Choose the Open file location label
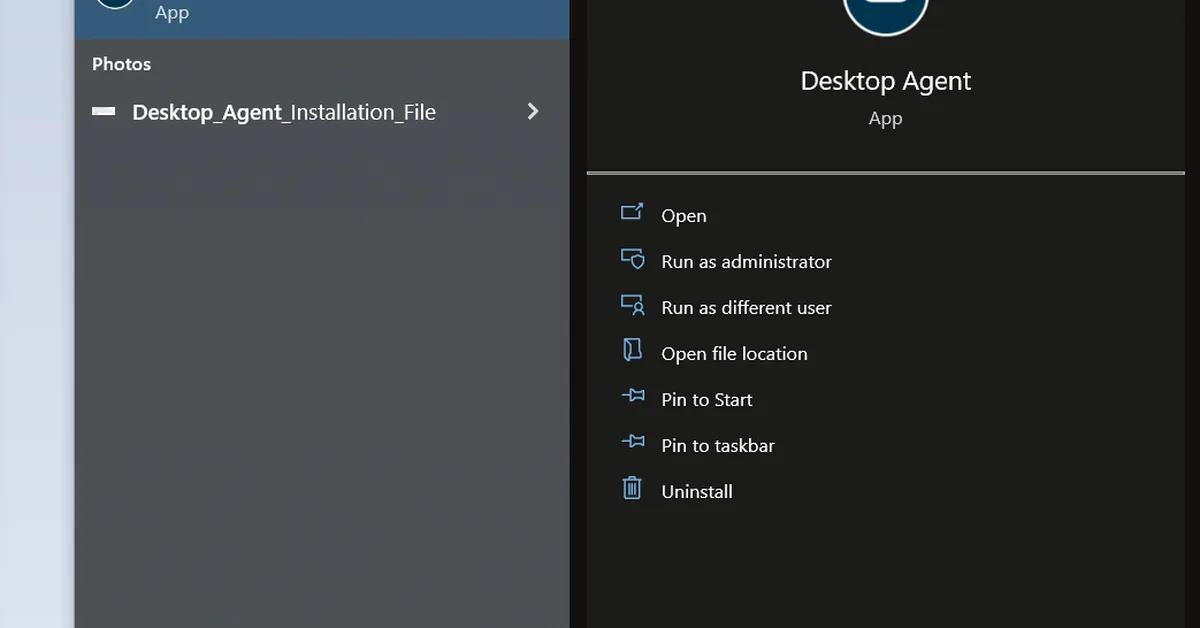Image resolution: width=1200 pixels, height=628 pixels. (734, 354)
